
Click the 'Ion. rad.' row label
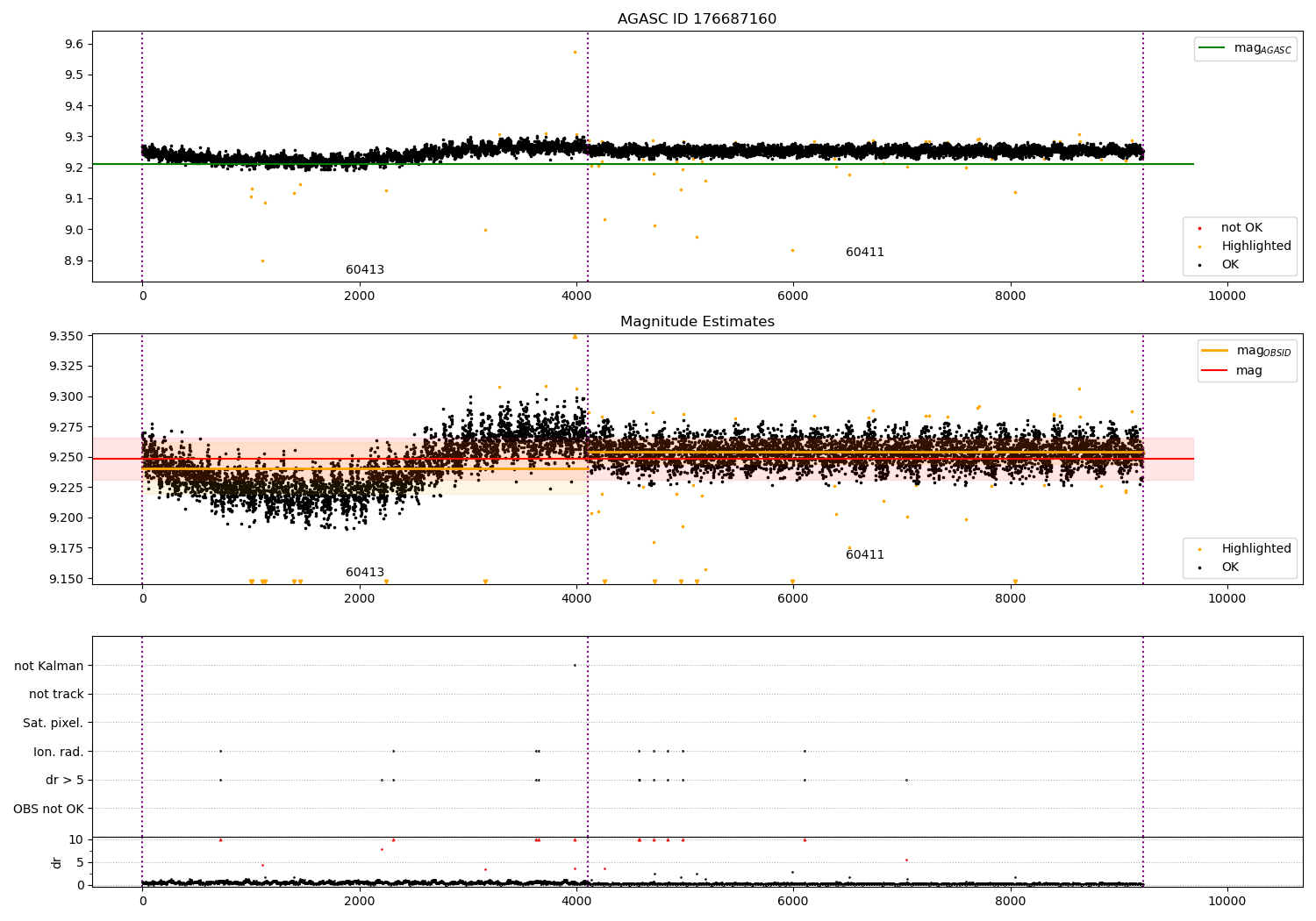point(59,753)
